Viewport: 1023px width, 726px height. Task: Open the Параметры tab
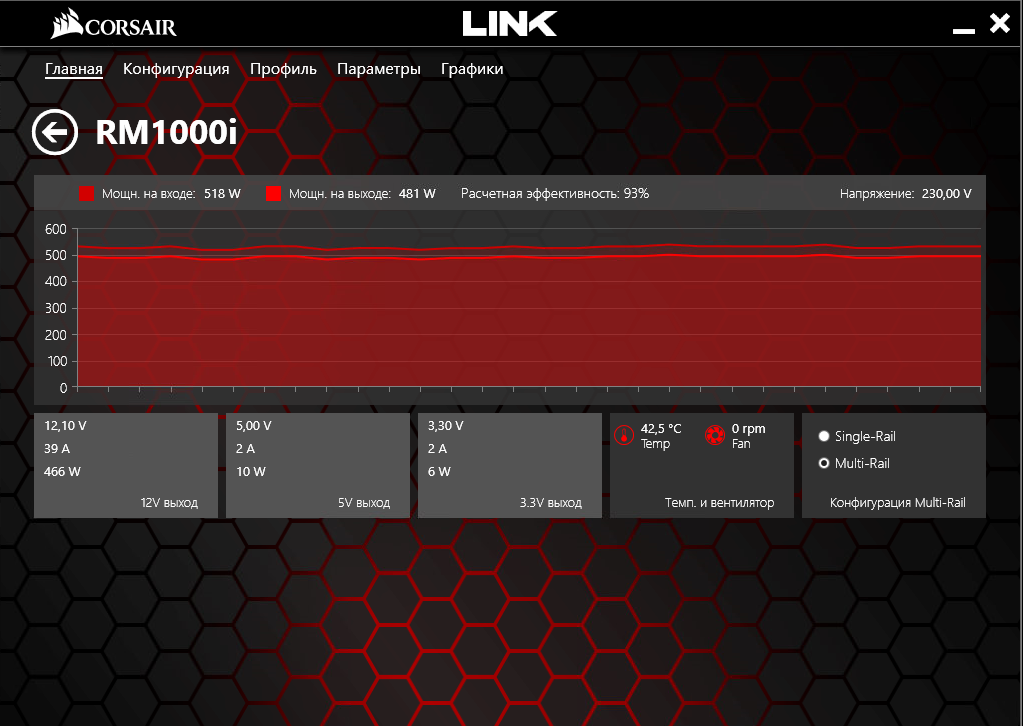pos(378,69)
